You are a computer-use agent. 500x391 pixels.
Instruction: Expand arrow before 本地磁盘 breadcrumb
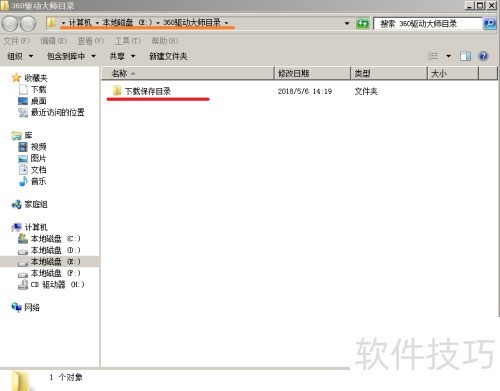click(97, 23)
